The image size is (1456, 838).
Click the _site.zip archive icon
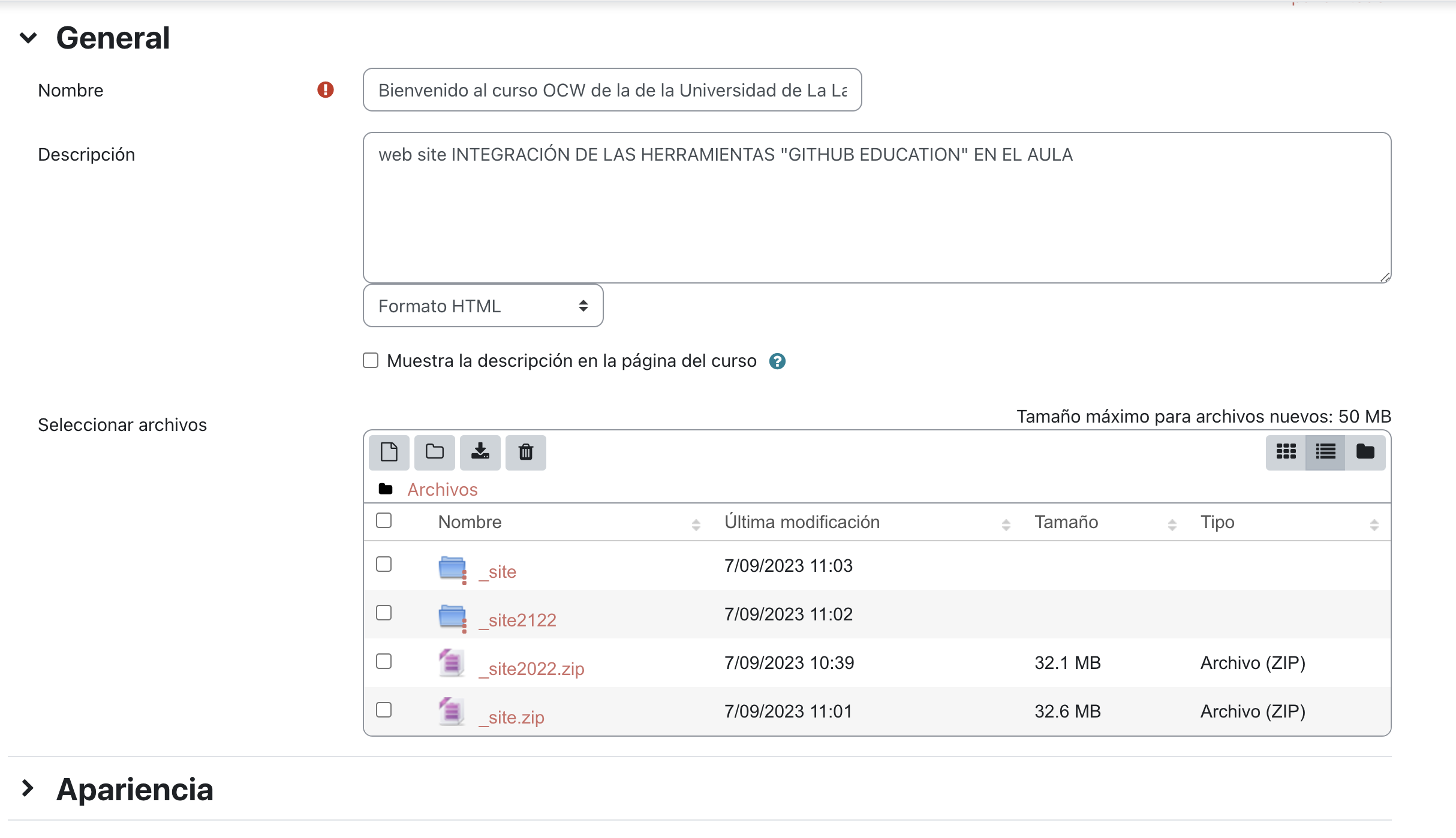click(452, 712)
